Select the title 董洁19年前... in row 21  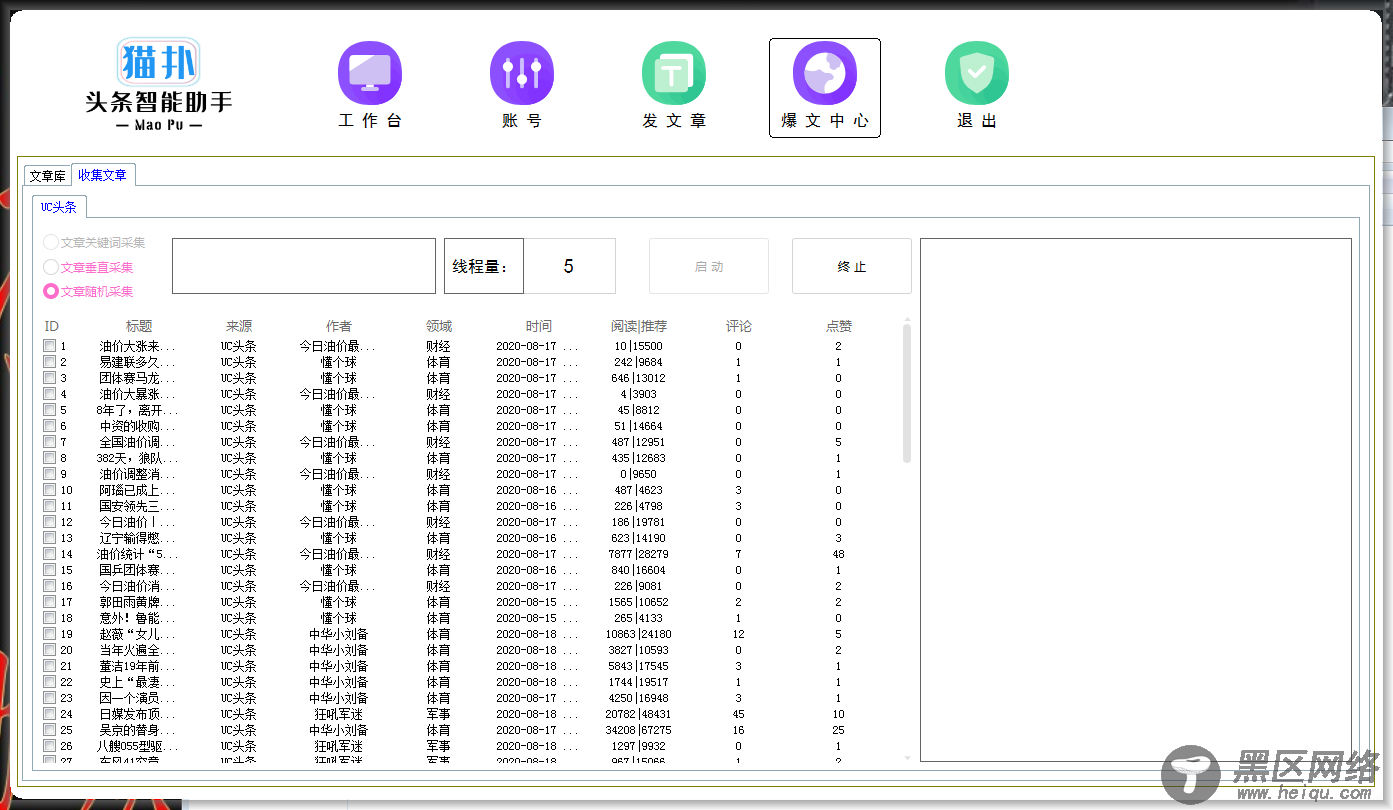tap(138, 666)
